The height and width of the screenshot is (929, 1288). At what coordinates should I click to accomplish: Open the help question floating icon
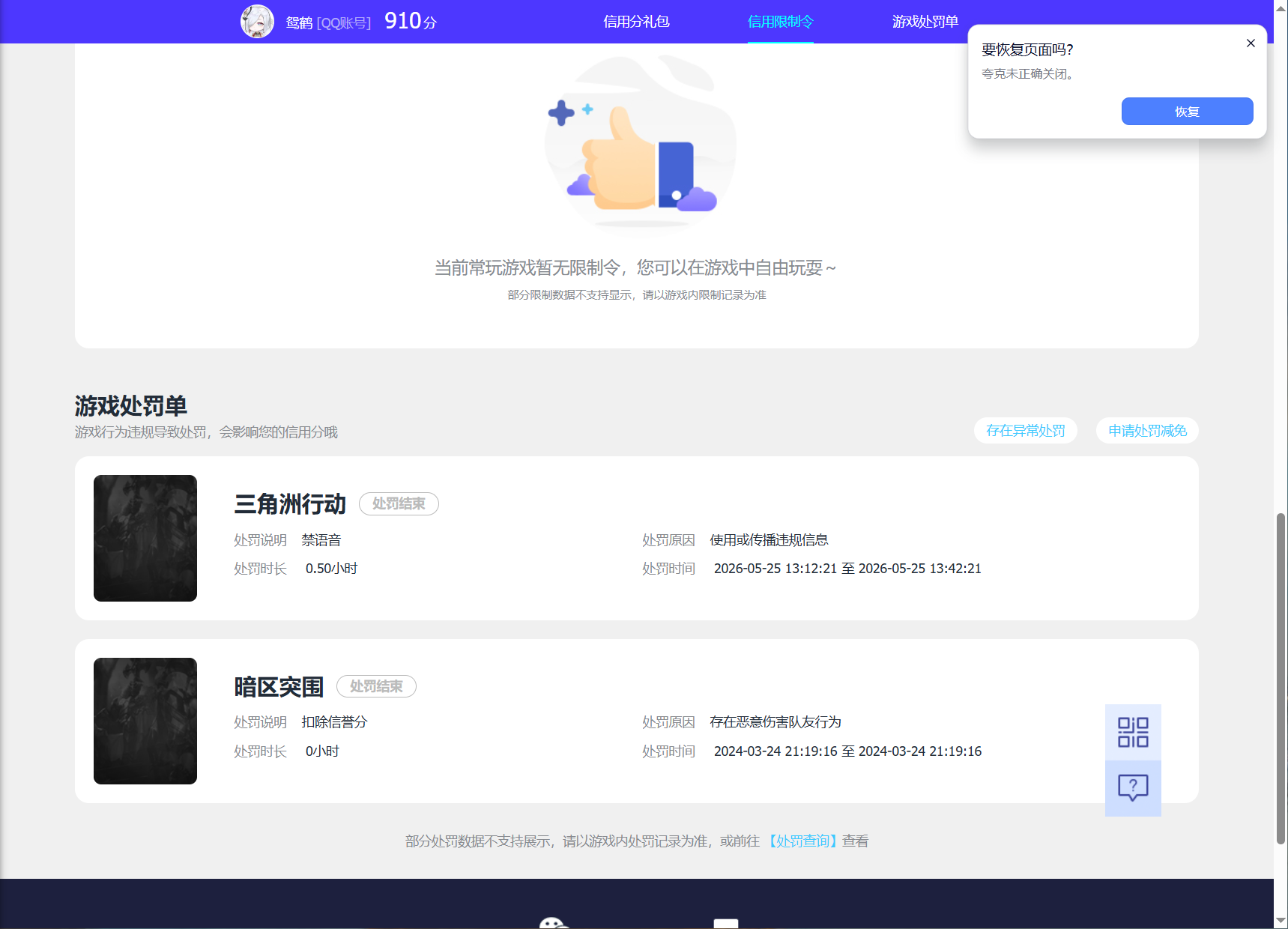[1133, 788]
